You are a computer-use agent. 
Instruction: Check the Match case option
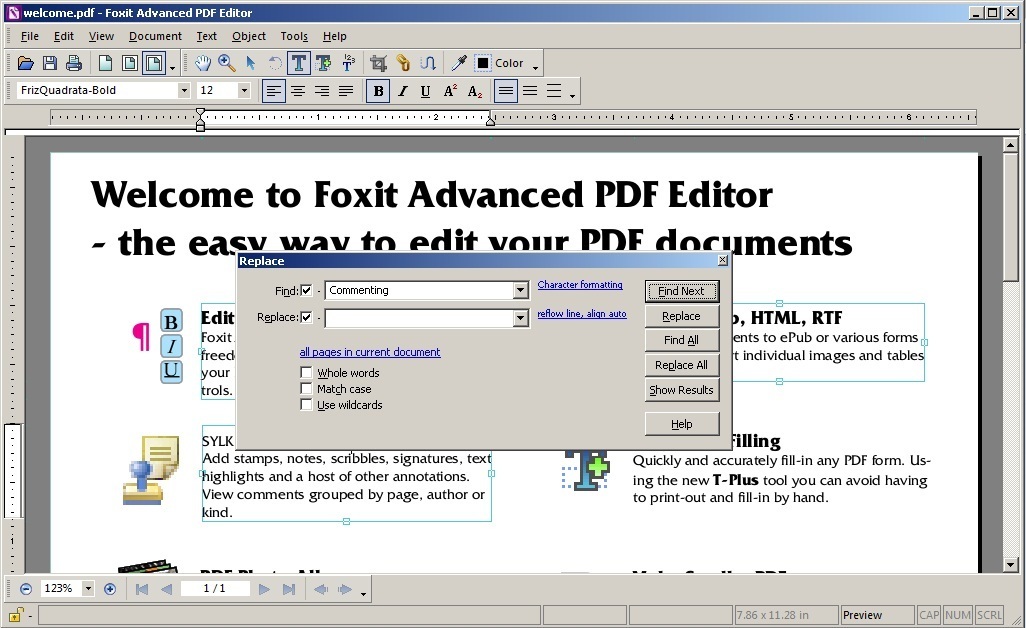[x=307, y=389]
